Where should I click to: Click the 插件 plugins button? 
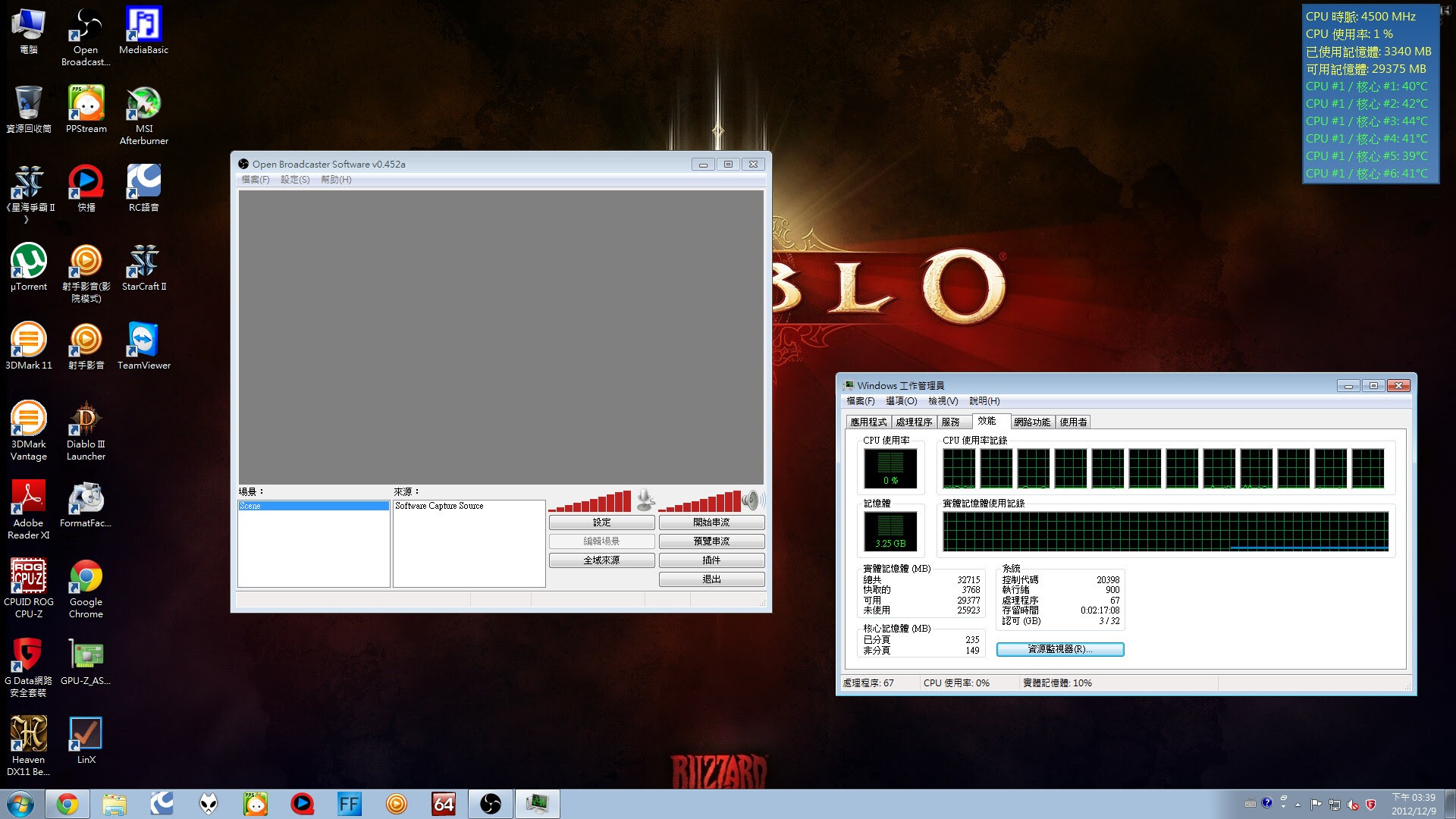tap(711, 560)
